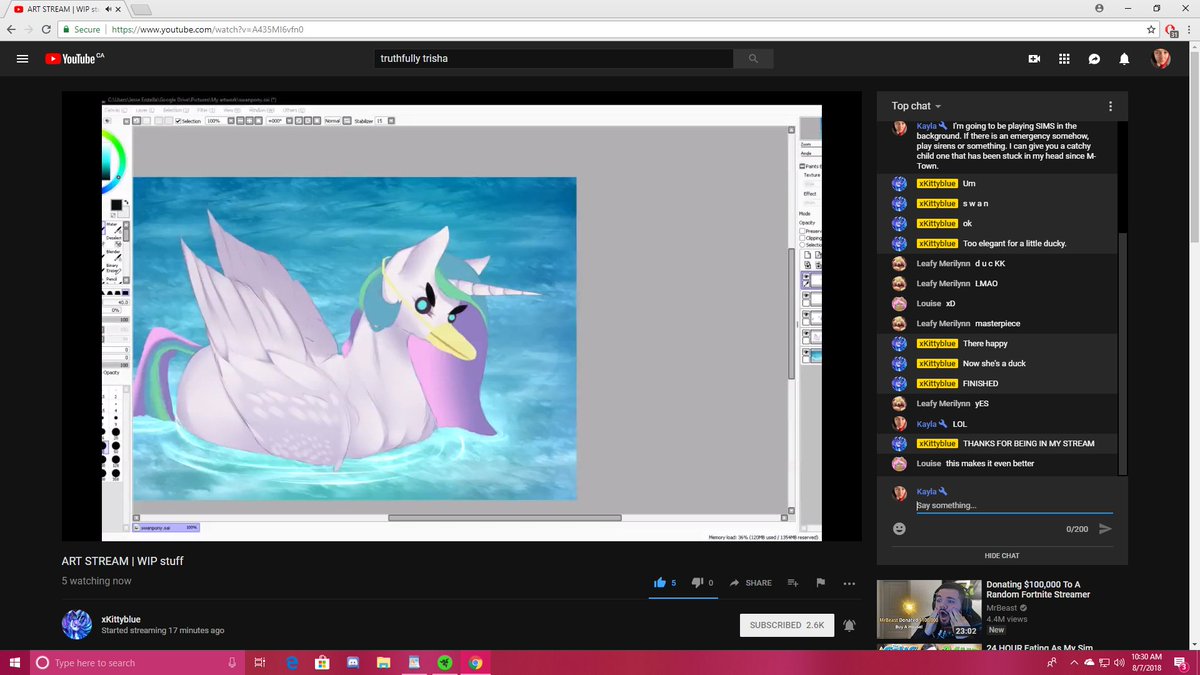1200x675 pixels.
Task: Click the address bar URL
Action: coord(207,30)
